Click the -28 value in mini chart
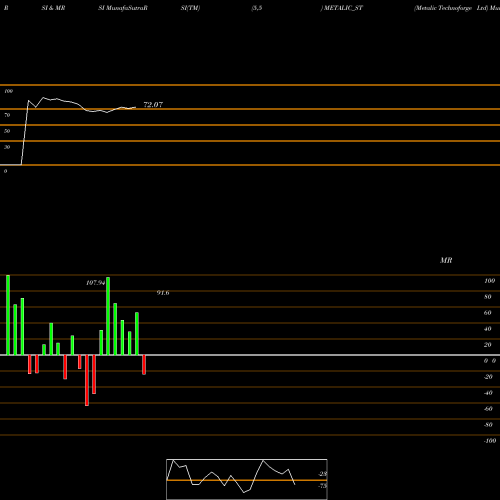Image resolution: width=500 pixels, height=500 pixels. coord(322,474)
